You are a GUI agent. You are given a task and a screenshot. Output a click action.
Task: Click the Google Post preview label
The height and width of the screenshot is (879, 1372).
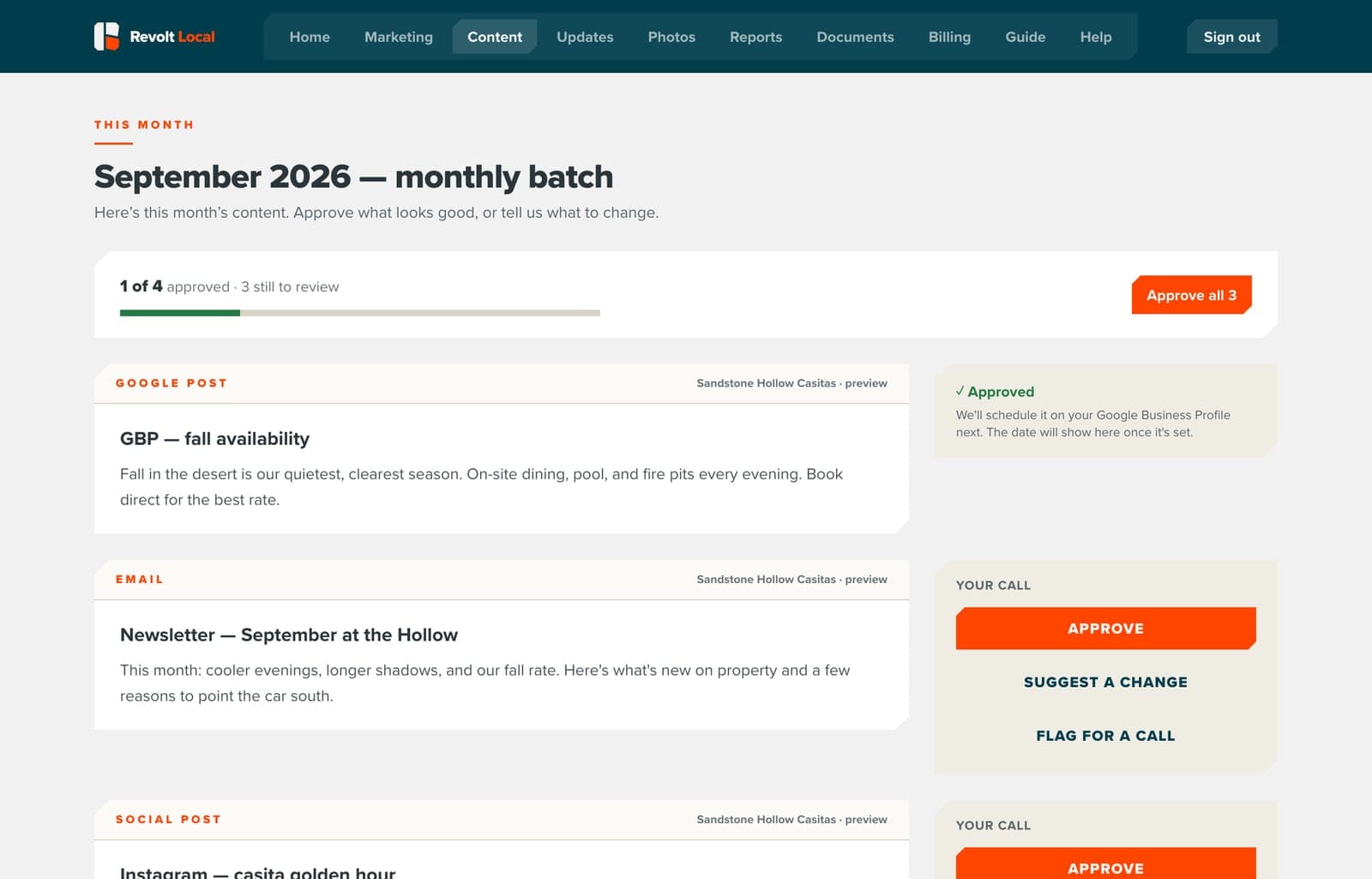[791, 383]
